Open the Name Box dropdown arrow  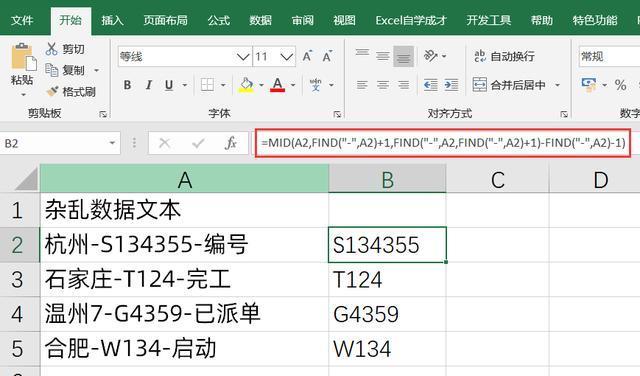pyautogui.click(x=112, y=143)
